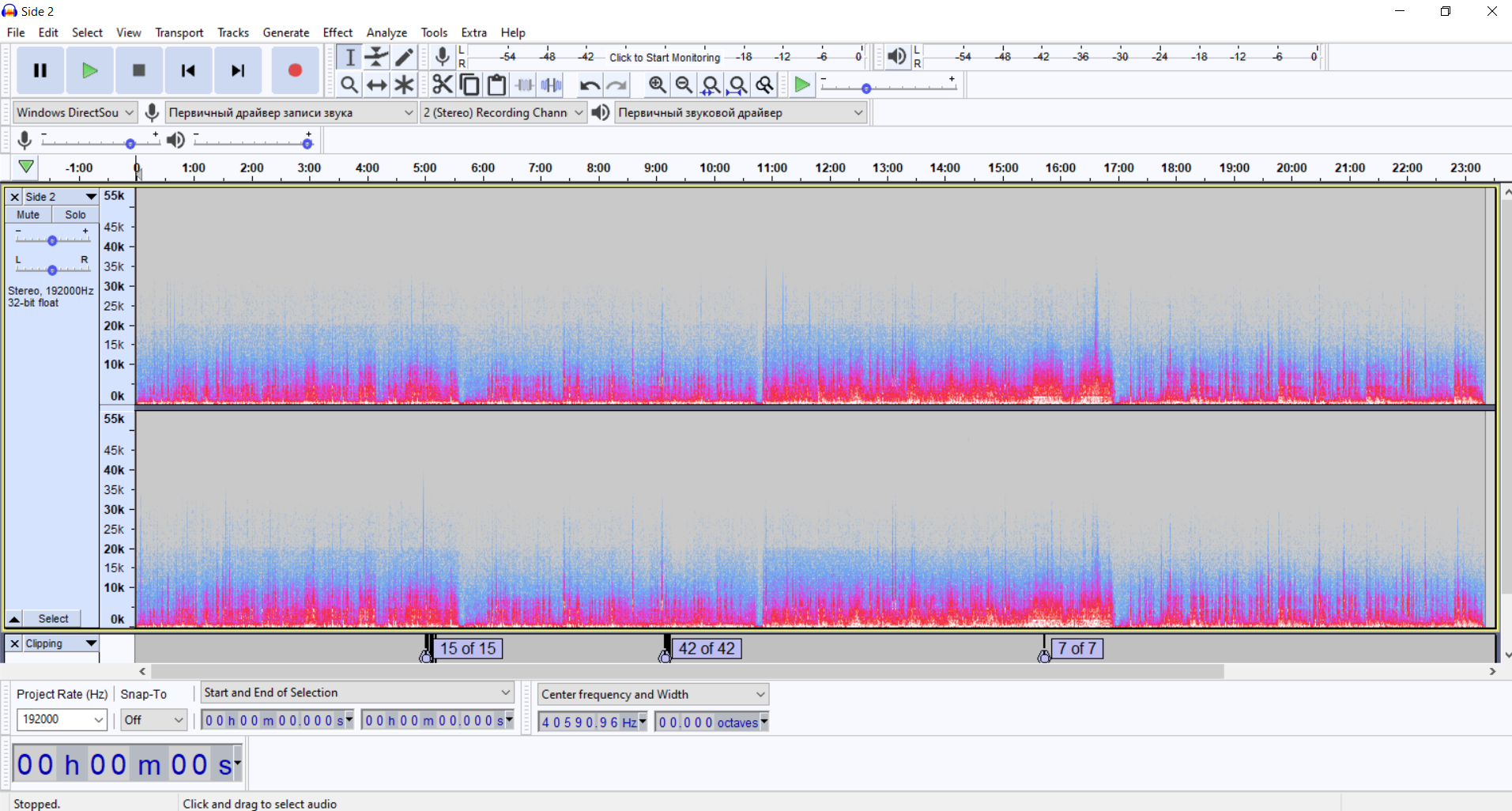Open the Windows DirectSound host dropdown
The image size is (1512, 811).
[75, 112]
